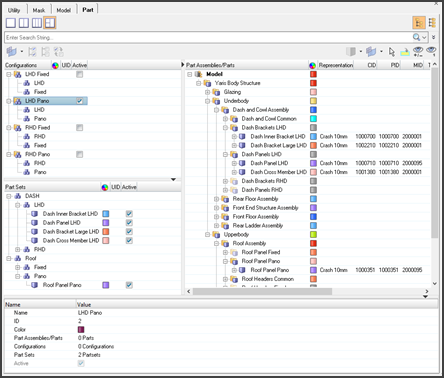This screenshot has width=444, height=378.
Task: Expand the Dash and Cowl Common node
Action: click(225, 119)
